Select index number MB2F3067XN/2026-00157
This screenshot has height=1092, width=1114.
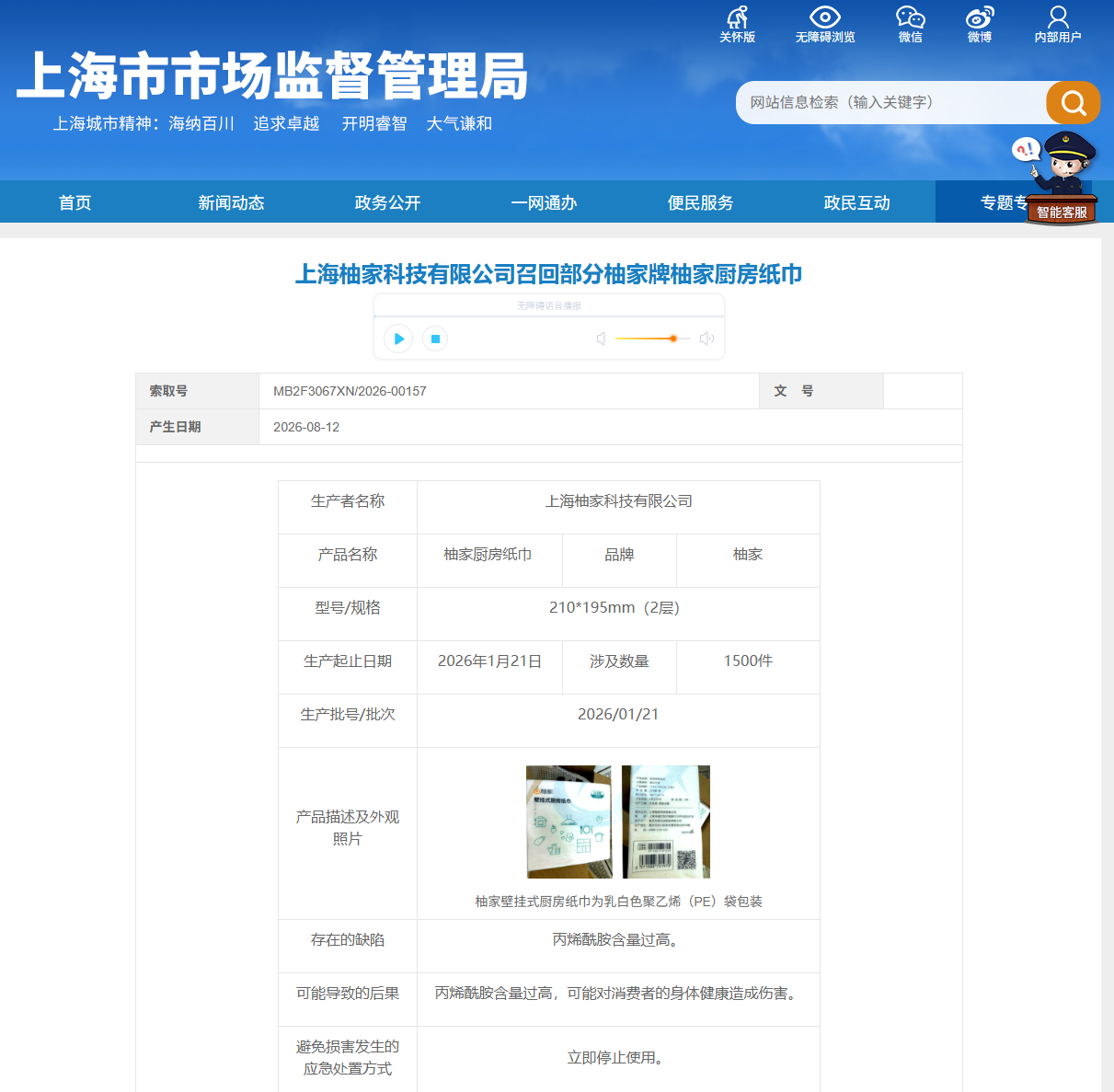(350, 391)
